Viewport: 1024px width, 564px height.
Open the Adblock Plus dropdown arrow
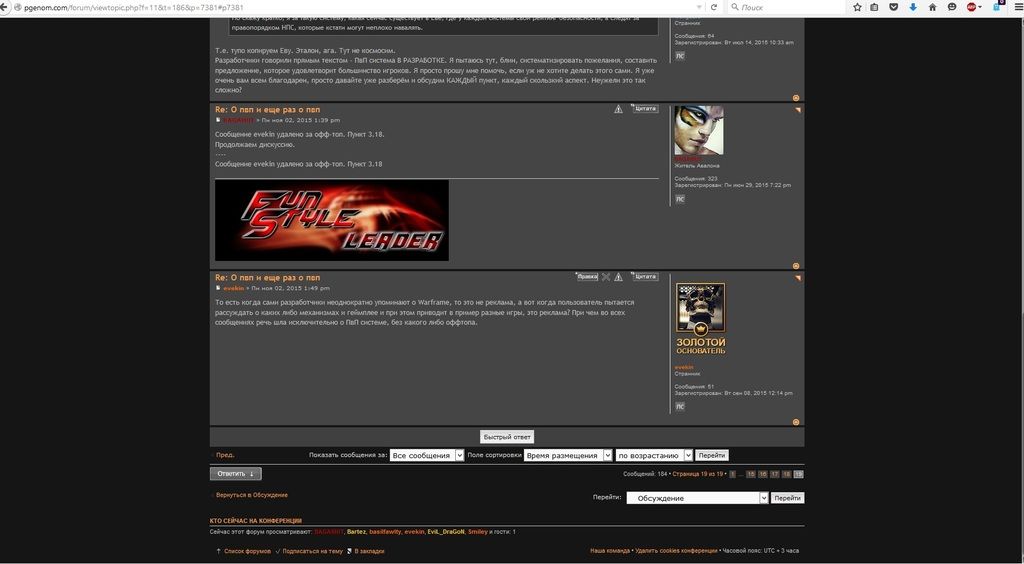980,7
